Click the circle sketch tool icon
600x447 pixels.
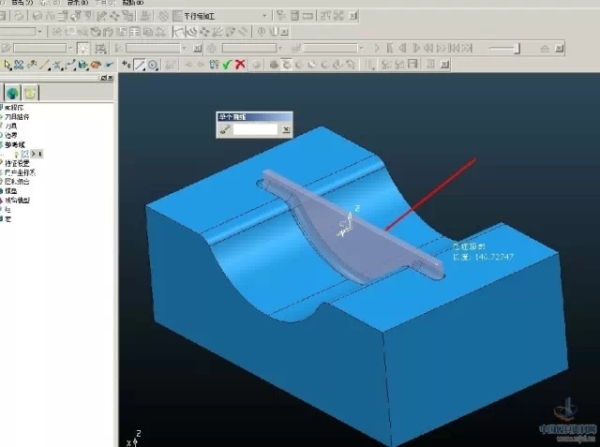point(154,65)
